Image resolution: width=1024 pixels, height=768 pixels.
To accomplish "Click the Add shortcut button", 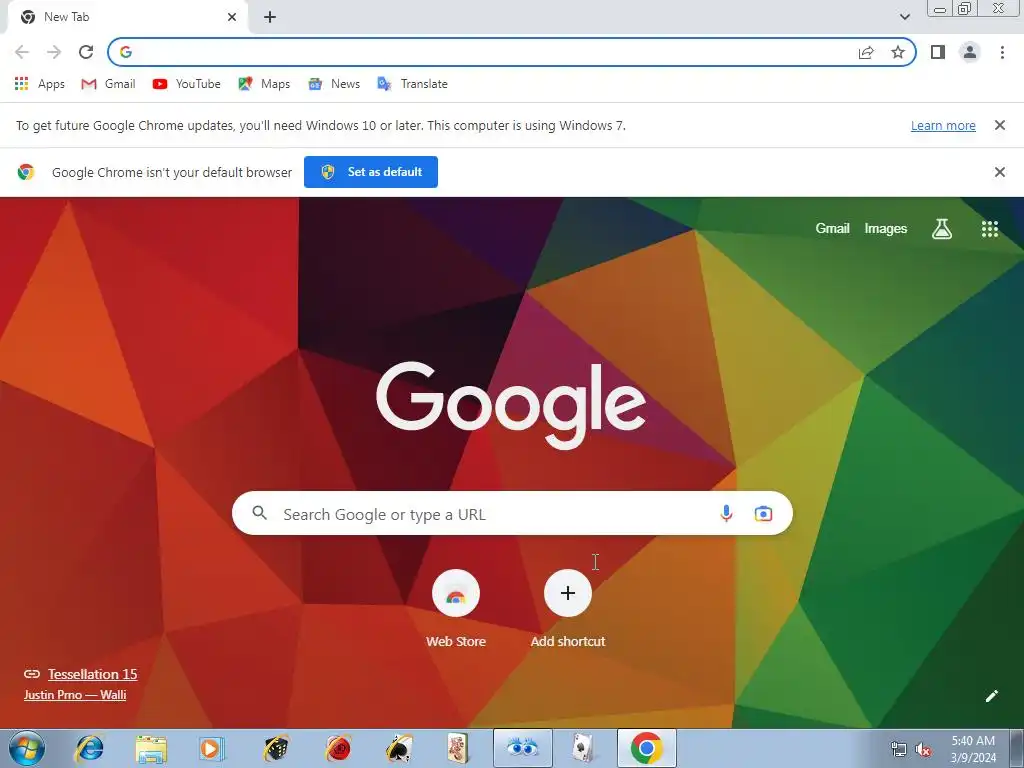I will (568, 608).
